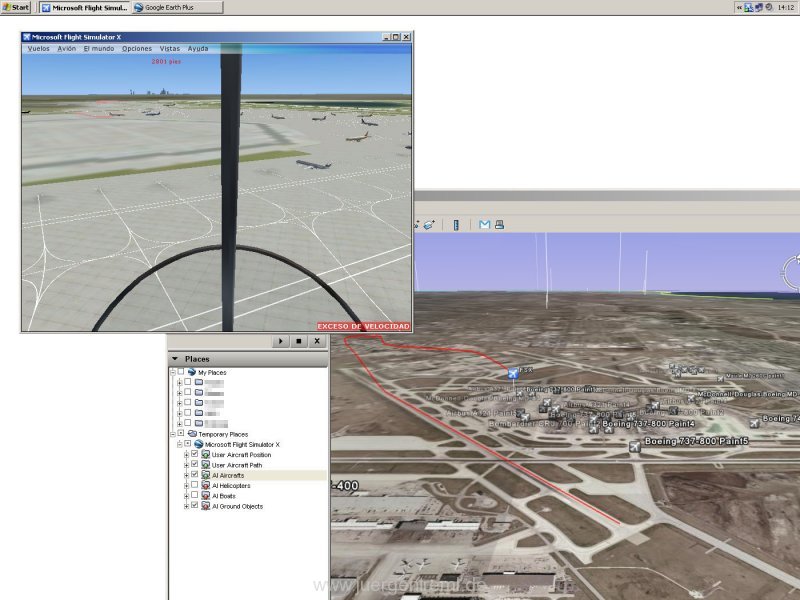
Task: Collapse the Microsoft Flight Simulator X node
Action: 180,445
